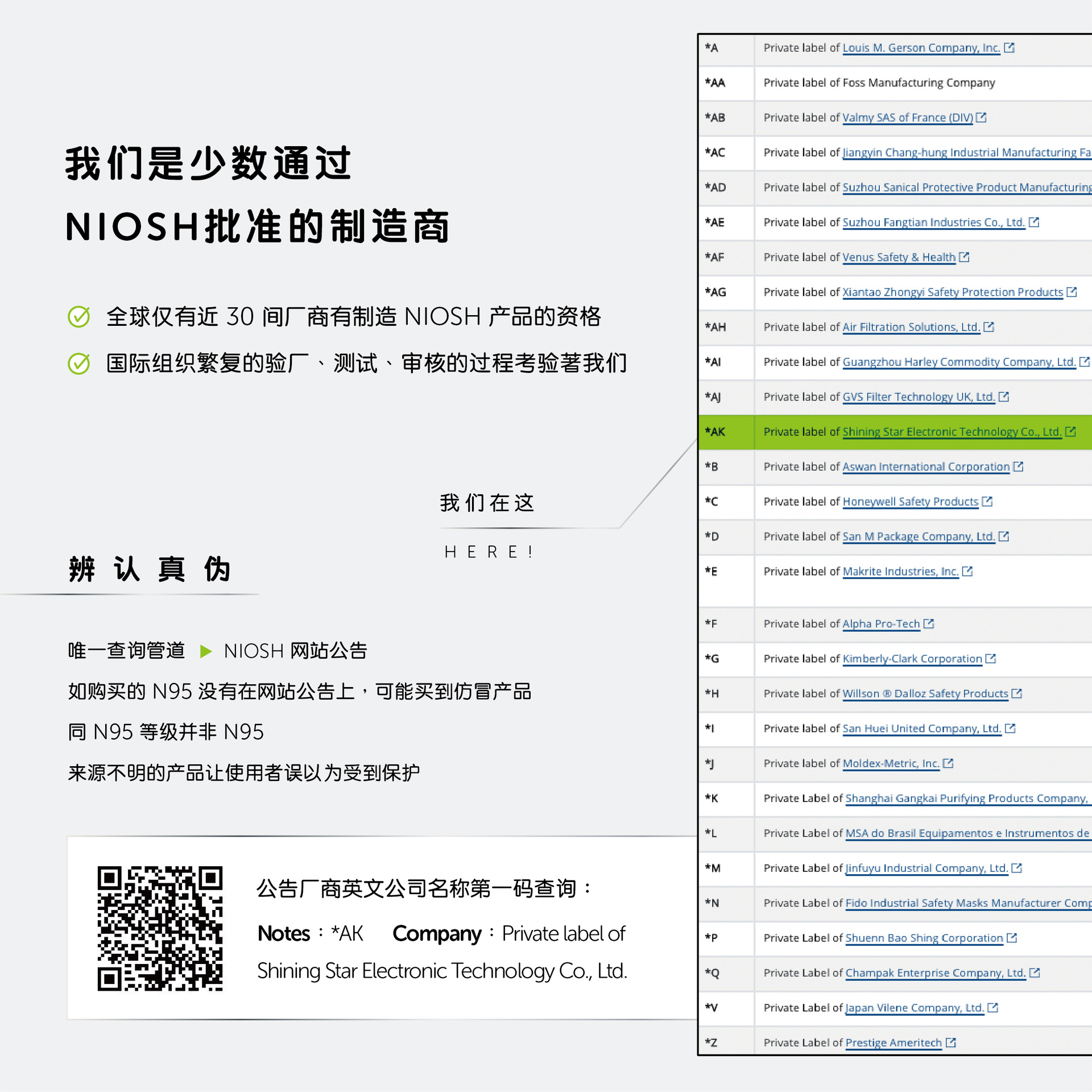Click external link icon after Kimberly-Clark Corporation
The height and width of the screenshot is (1092, 1092).
990,659
